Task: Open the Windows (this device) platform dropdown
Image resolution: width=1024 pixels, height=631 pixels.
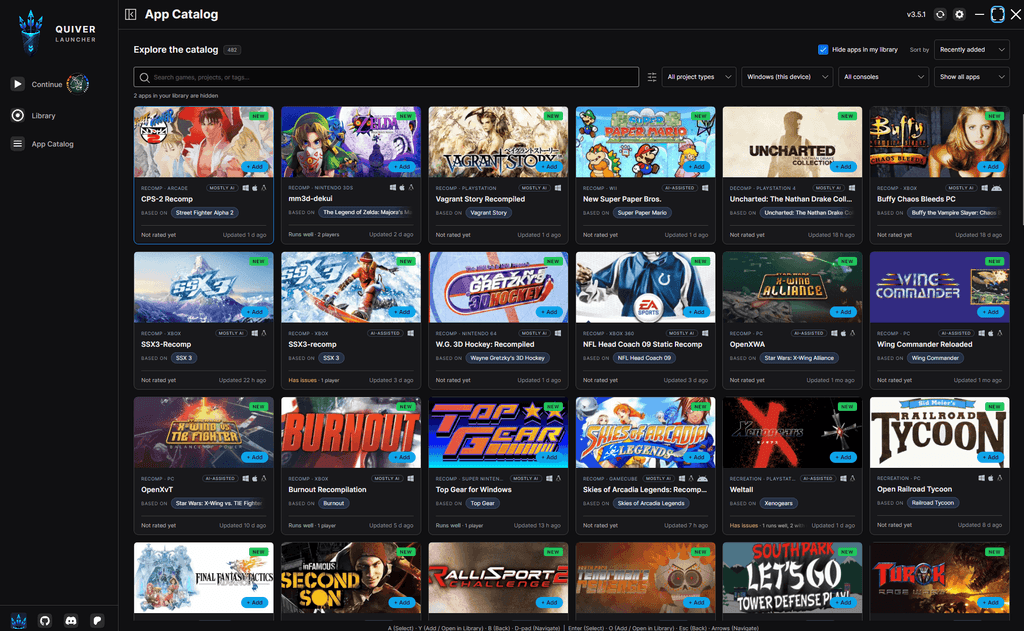Action: [787, 77]
